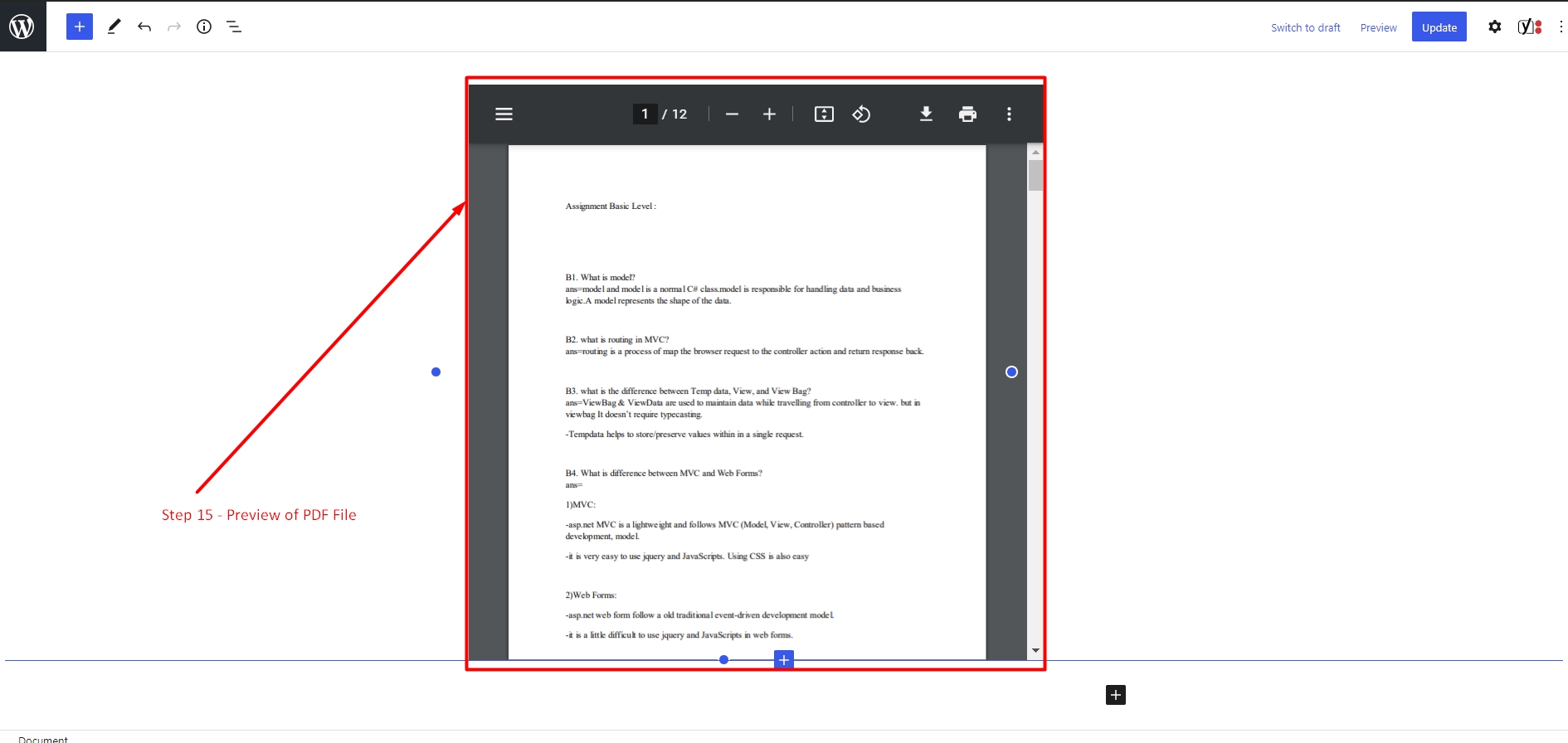Click the left blue resize handle dot
Image resolution: width=1568 pixels, height=743 pixels.
436,371
